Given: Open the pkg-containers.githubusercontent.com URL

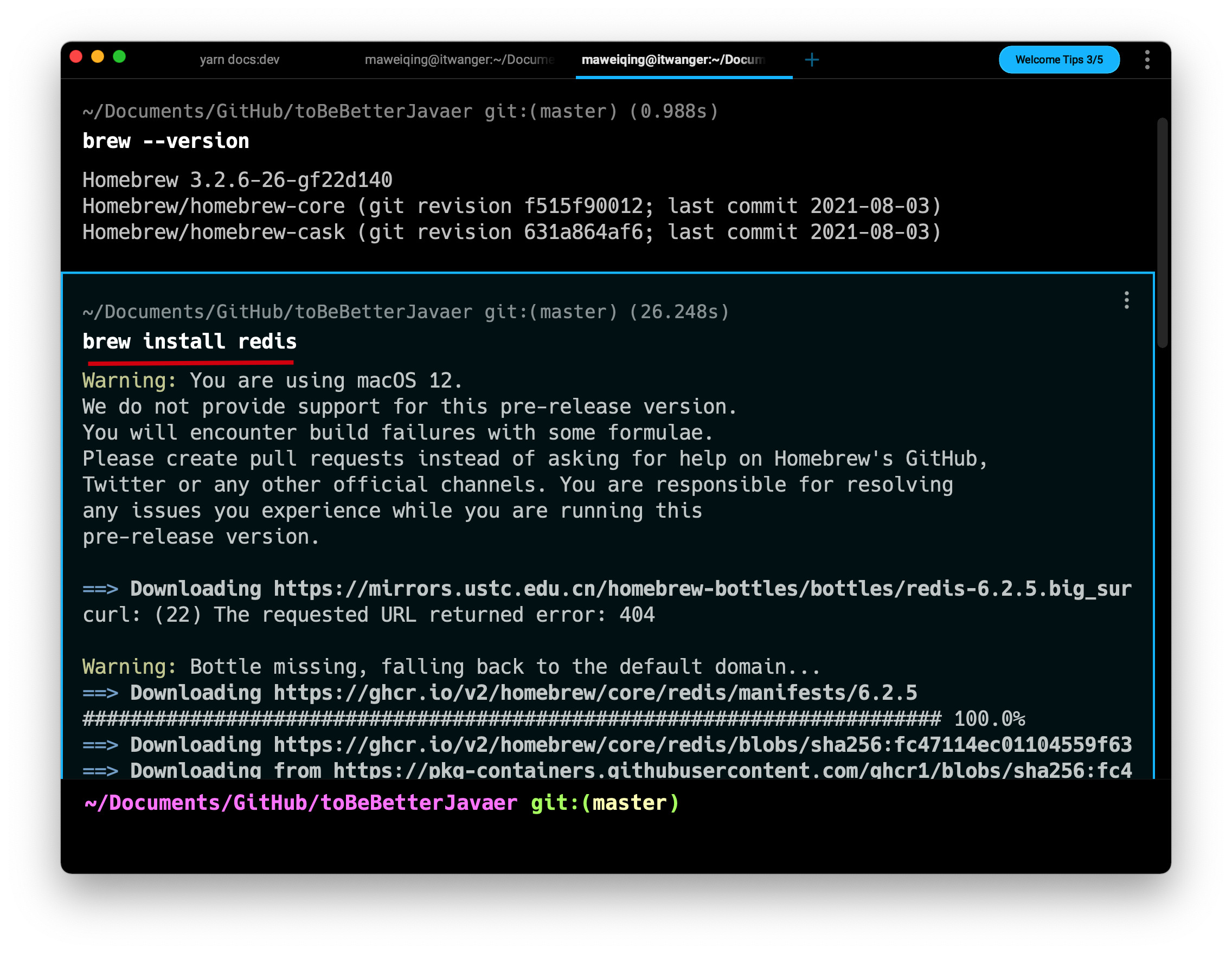Looking at the screenshot, I should coord(731,770).
